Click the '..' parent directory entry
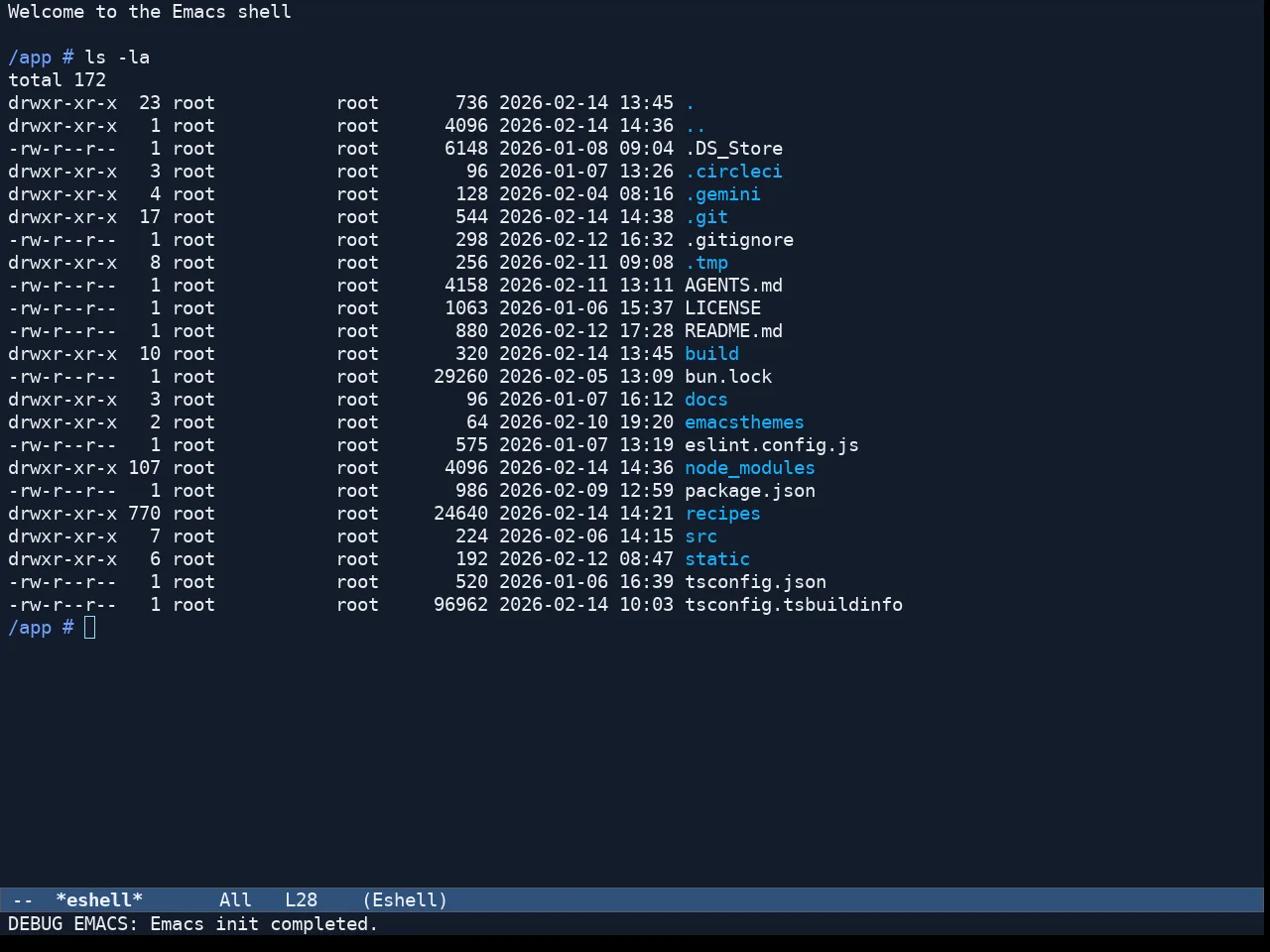The image size is (1270, 952). pyautogui.click(x=696, y=126)
